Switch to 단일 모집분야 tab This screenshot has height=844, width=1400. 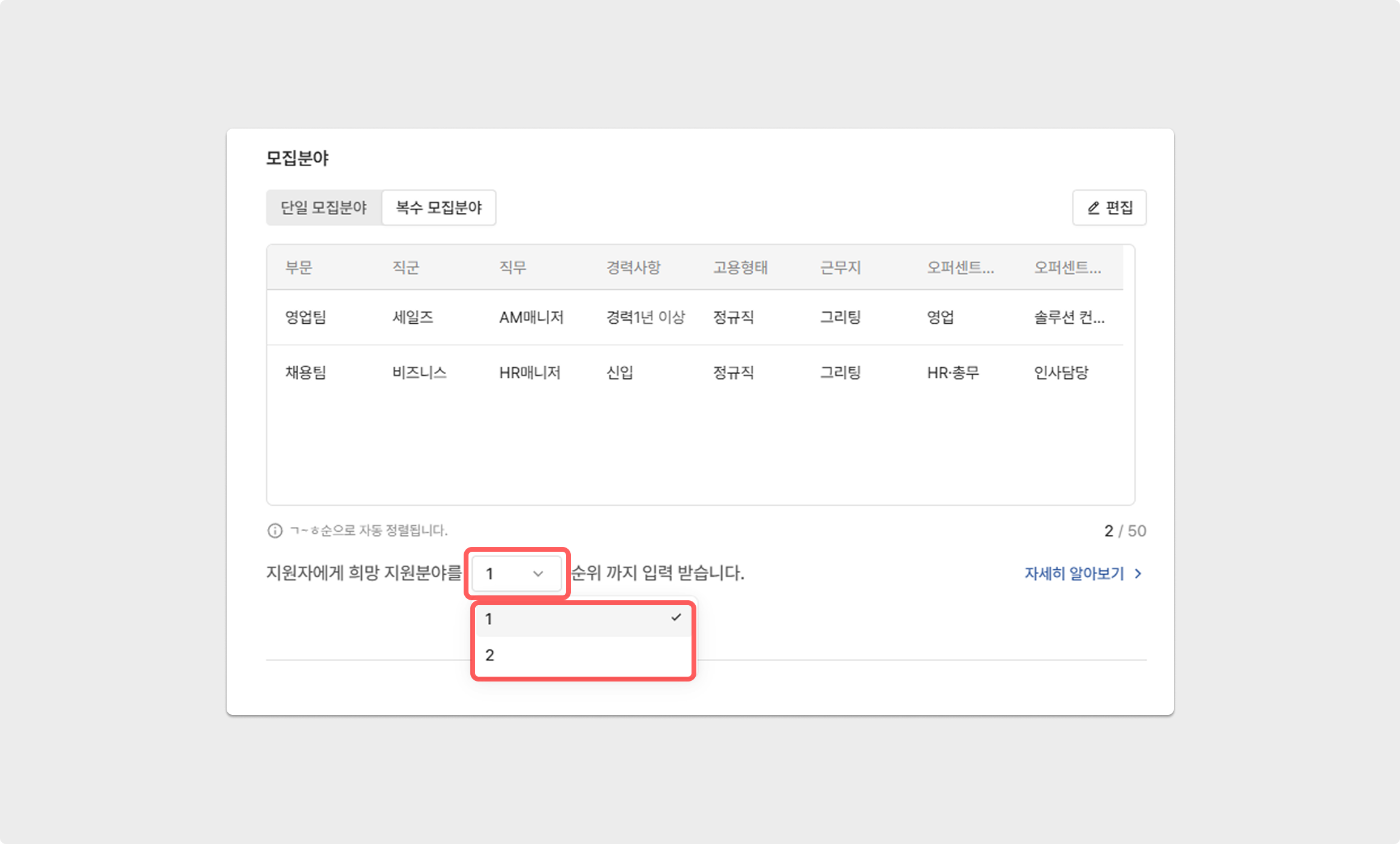click(324, 208)
